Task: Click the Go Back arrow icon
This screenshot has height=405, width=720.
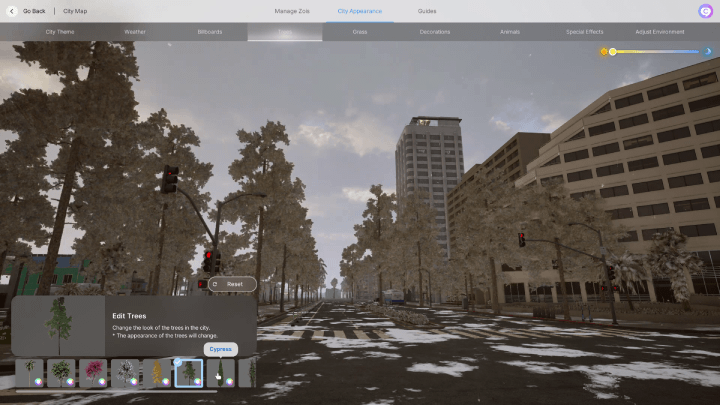Action: 11,11
